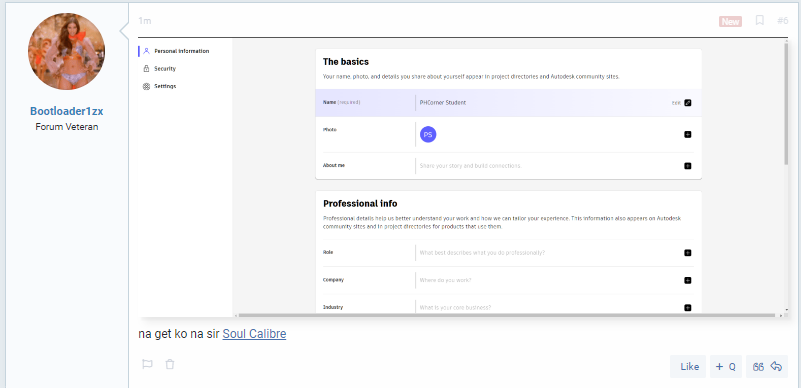
Task: Edit the Name field icon
Action: click(688, 103)
